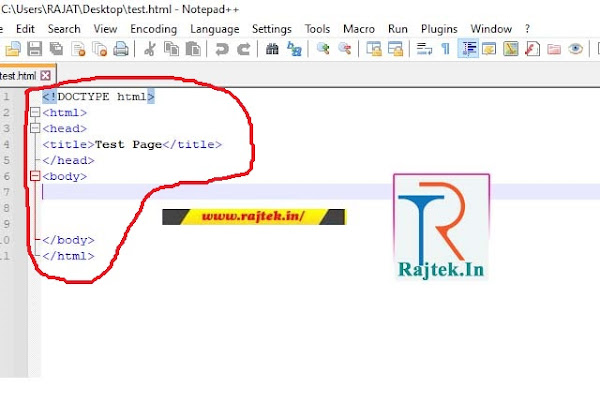Viewport: 600px width, 403px height.
Task: Click the Redo arrow toolbar icon
Action: (243, 49)
